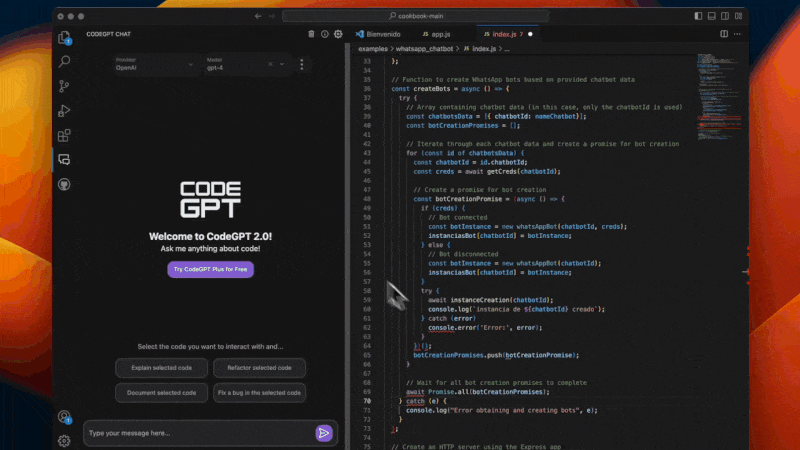800x450 pixels.
Task: Click console.error('Error:', error) line
Action: click(x=485, y=328)
